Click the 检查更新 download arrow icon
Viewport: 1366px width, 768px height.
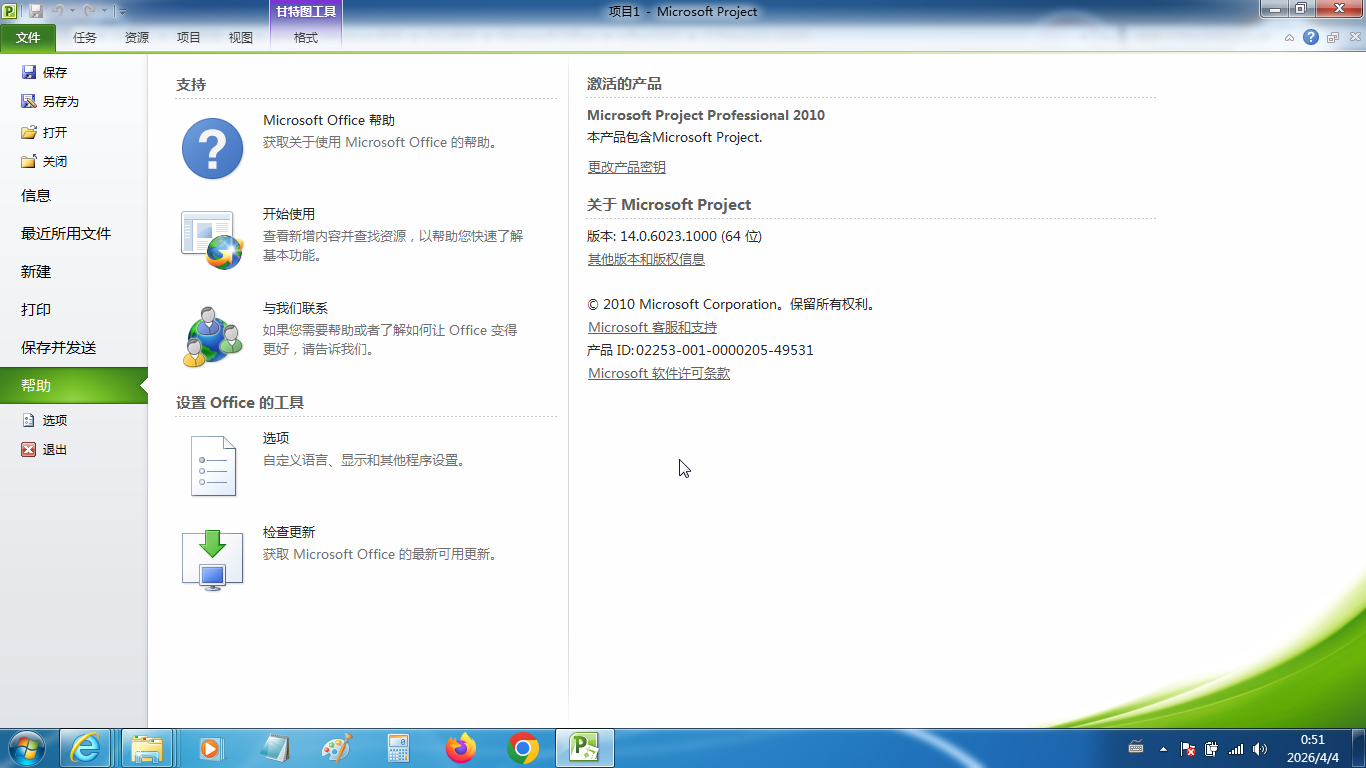pos(212,560)
